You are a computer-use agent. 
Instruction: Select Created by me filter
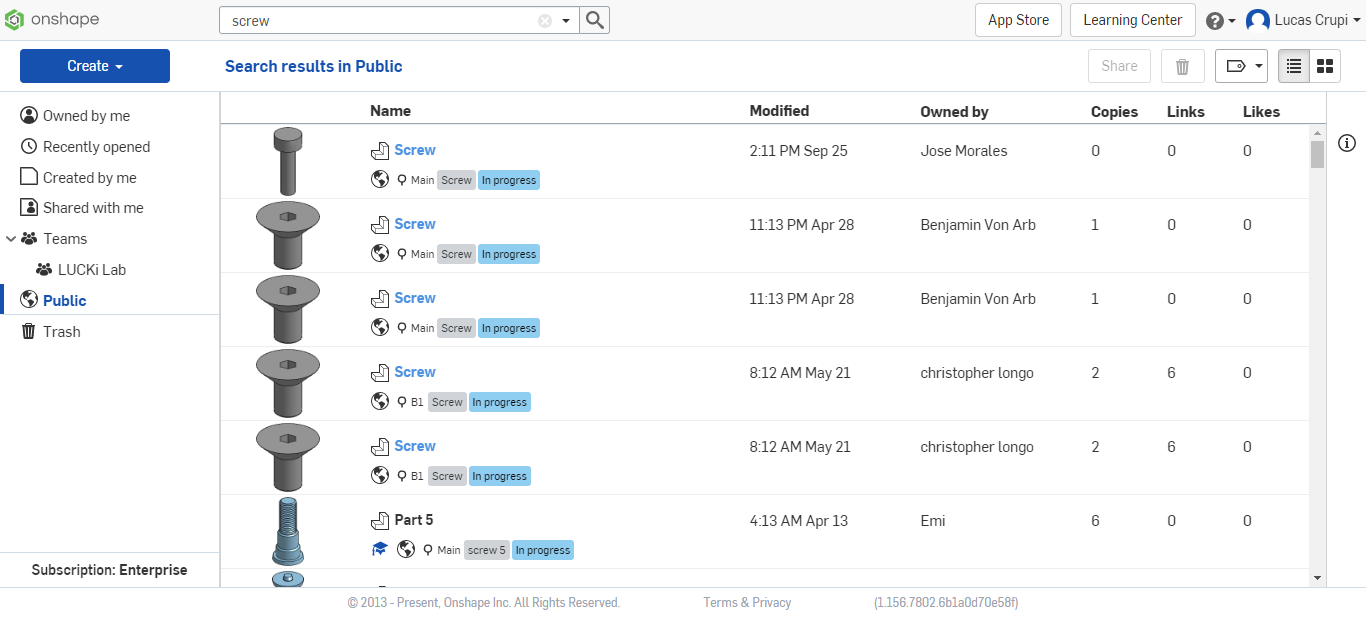point(89,178)
